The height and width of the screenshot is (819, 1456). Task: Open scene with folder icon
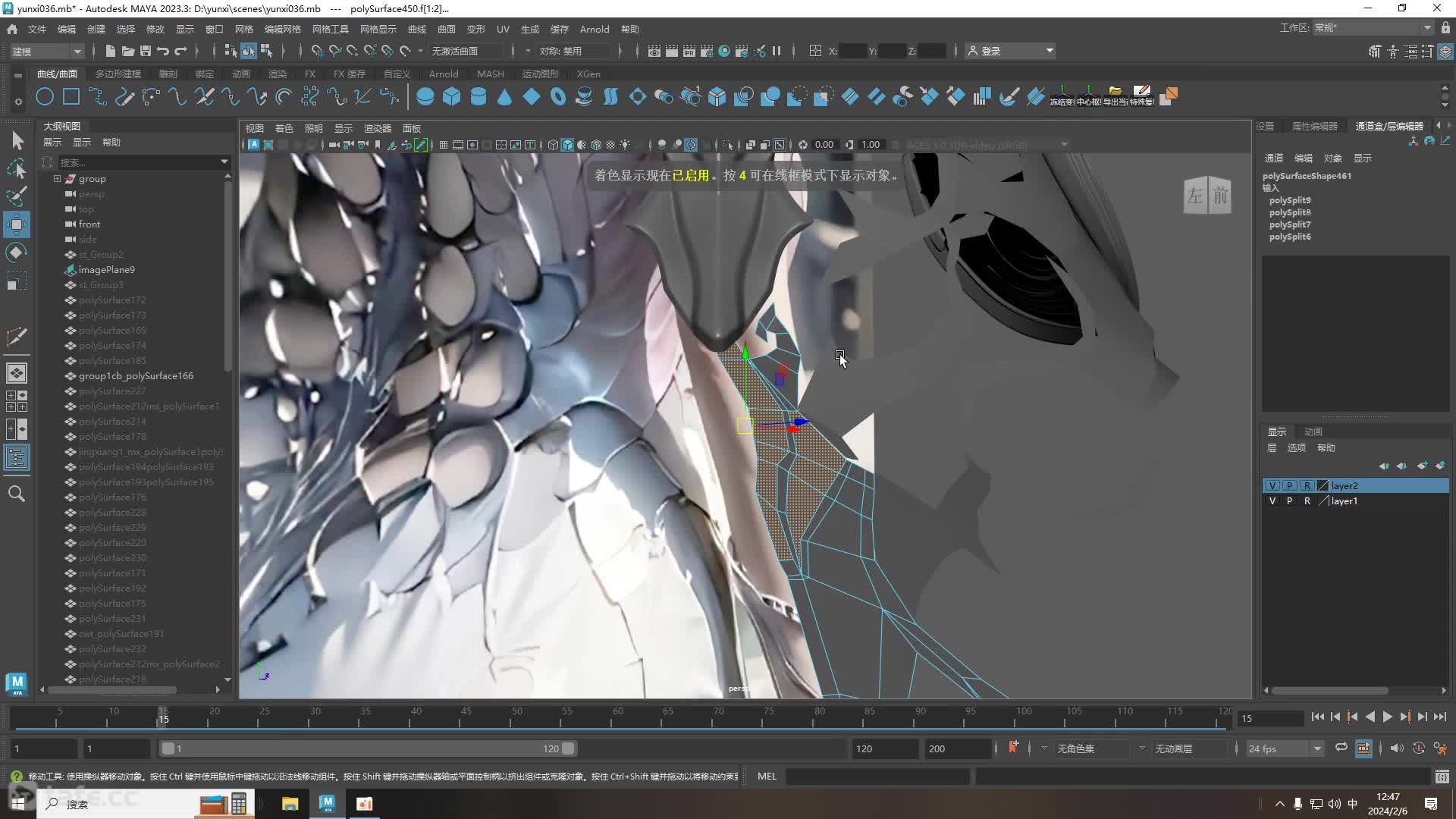pyautogui.click(x=128, y=51)
